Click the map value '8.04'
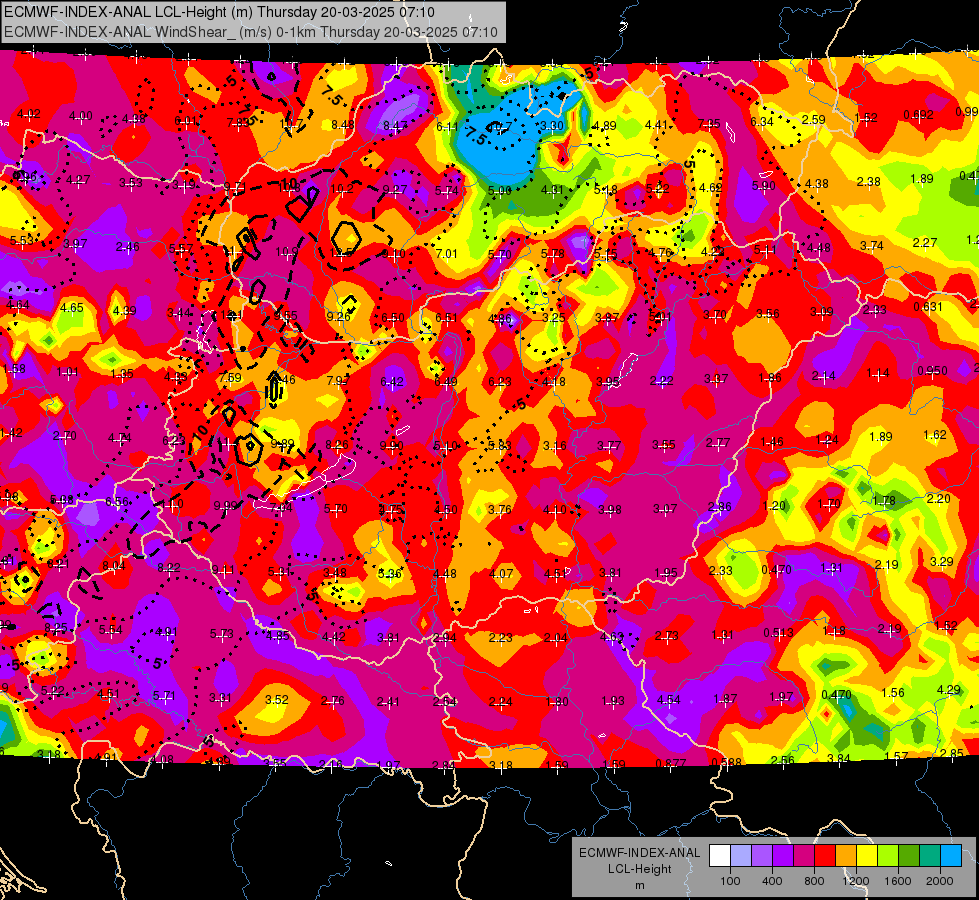Screen dimensions: 979x900 pyautogui.click(x=114, y=565)
